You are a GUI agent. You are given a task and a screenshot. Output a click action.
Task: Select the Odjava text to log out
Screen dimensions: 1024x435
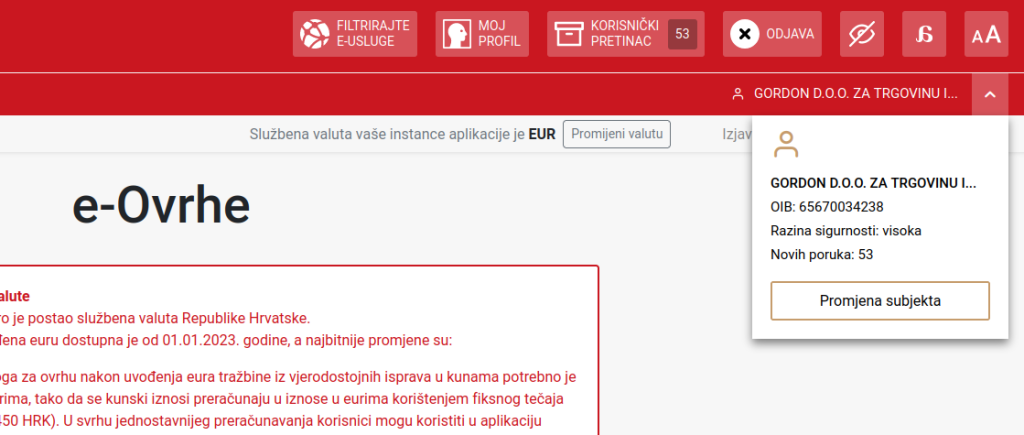[789, 34]
